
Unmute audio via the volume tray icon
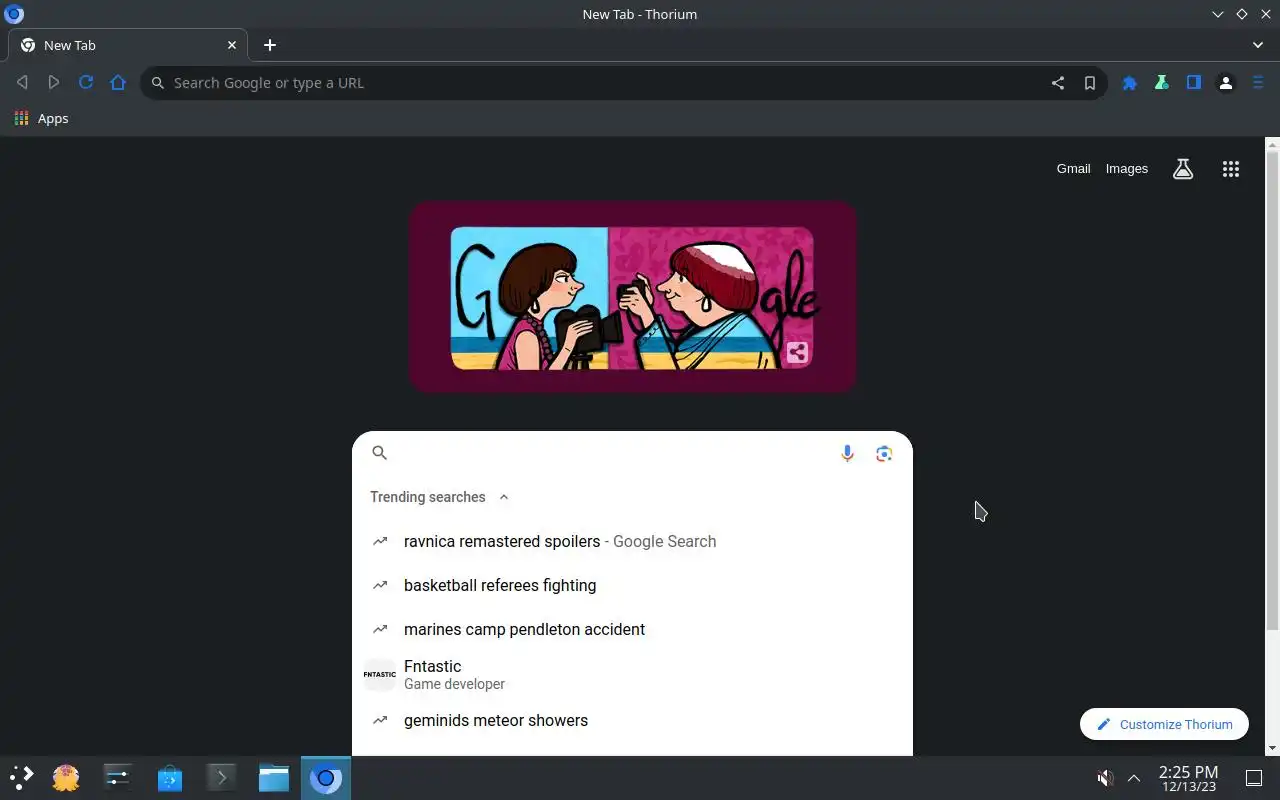[x=1104, y=778]
